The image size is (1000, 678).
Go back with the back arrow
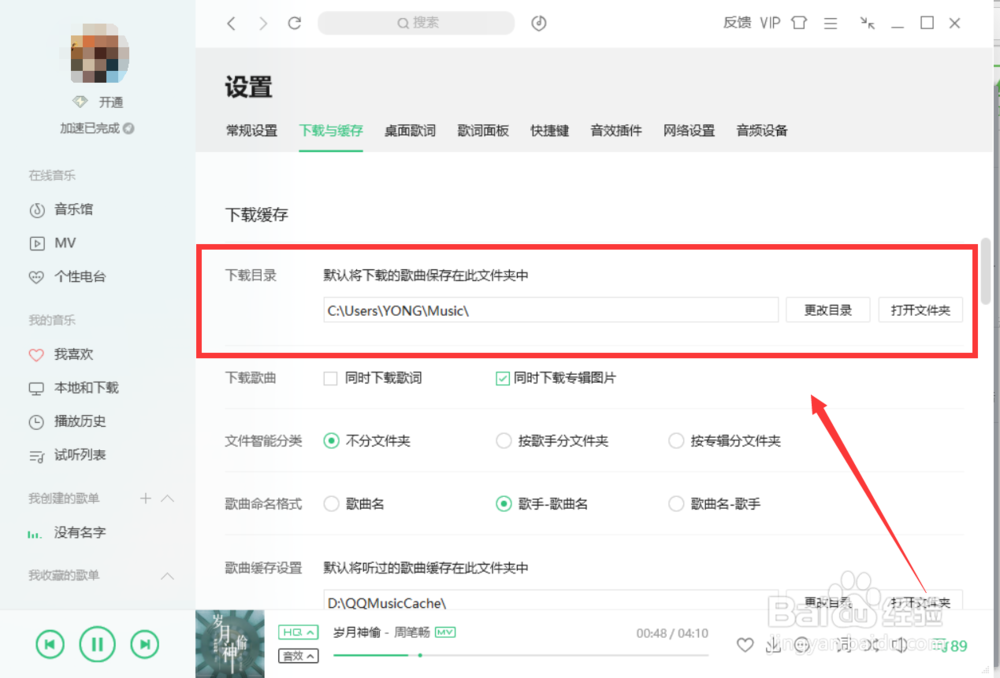tap(232, 24)
